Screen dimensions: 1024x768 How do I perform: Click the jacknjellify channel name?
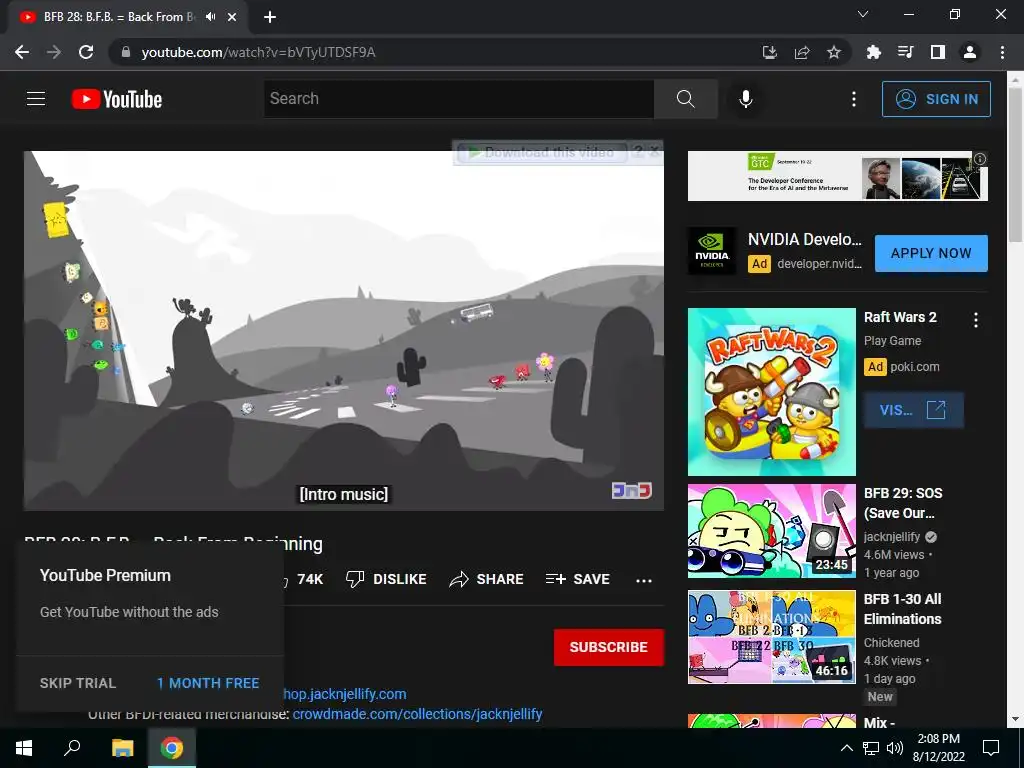pyautogui.click(x=892, y=537)
